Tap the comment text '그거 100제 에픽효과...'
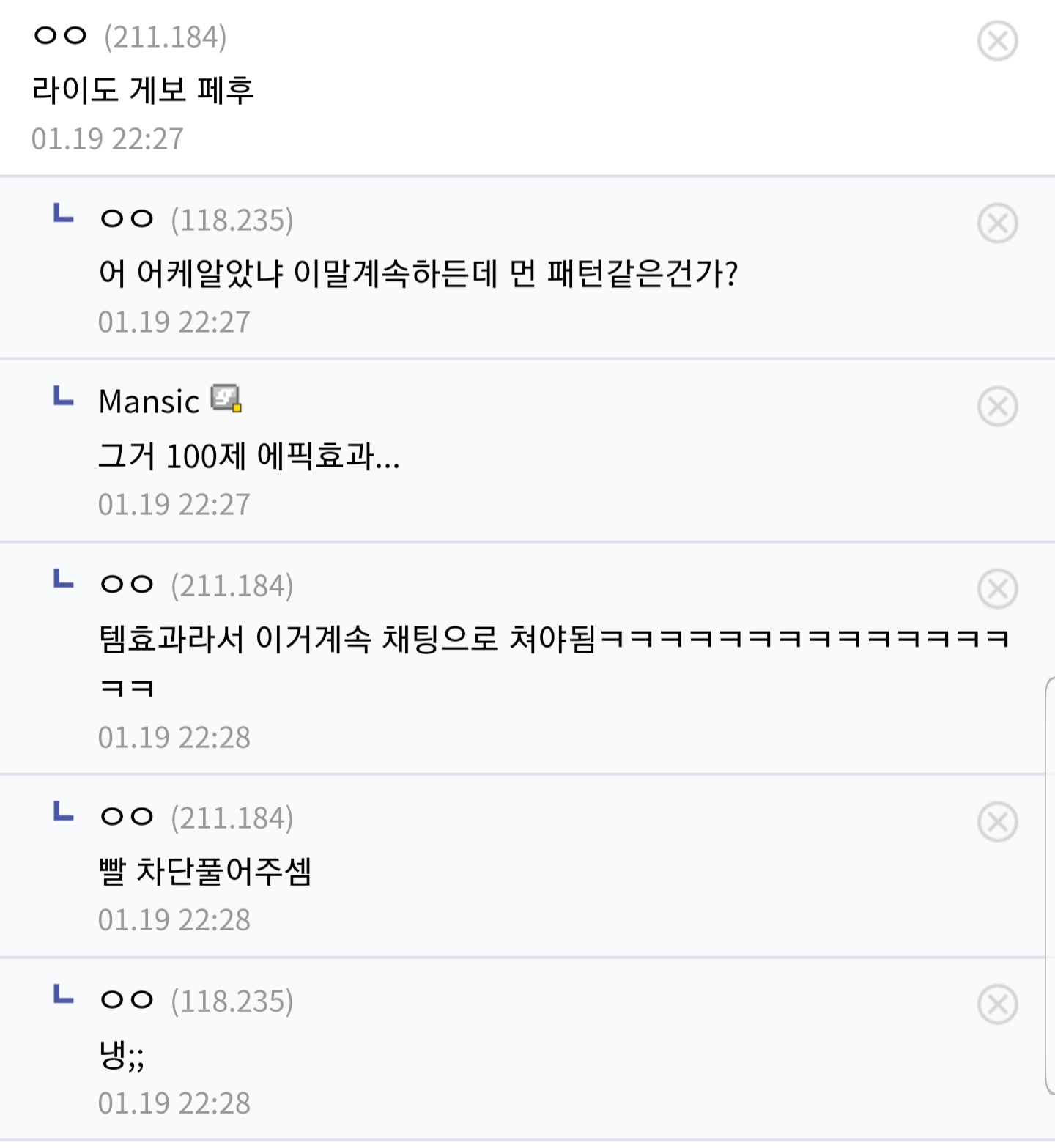 [x=249, y=456]
